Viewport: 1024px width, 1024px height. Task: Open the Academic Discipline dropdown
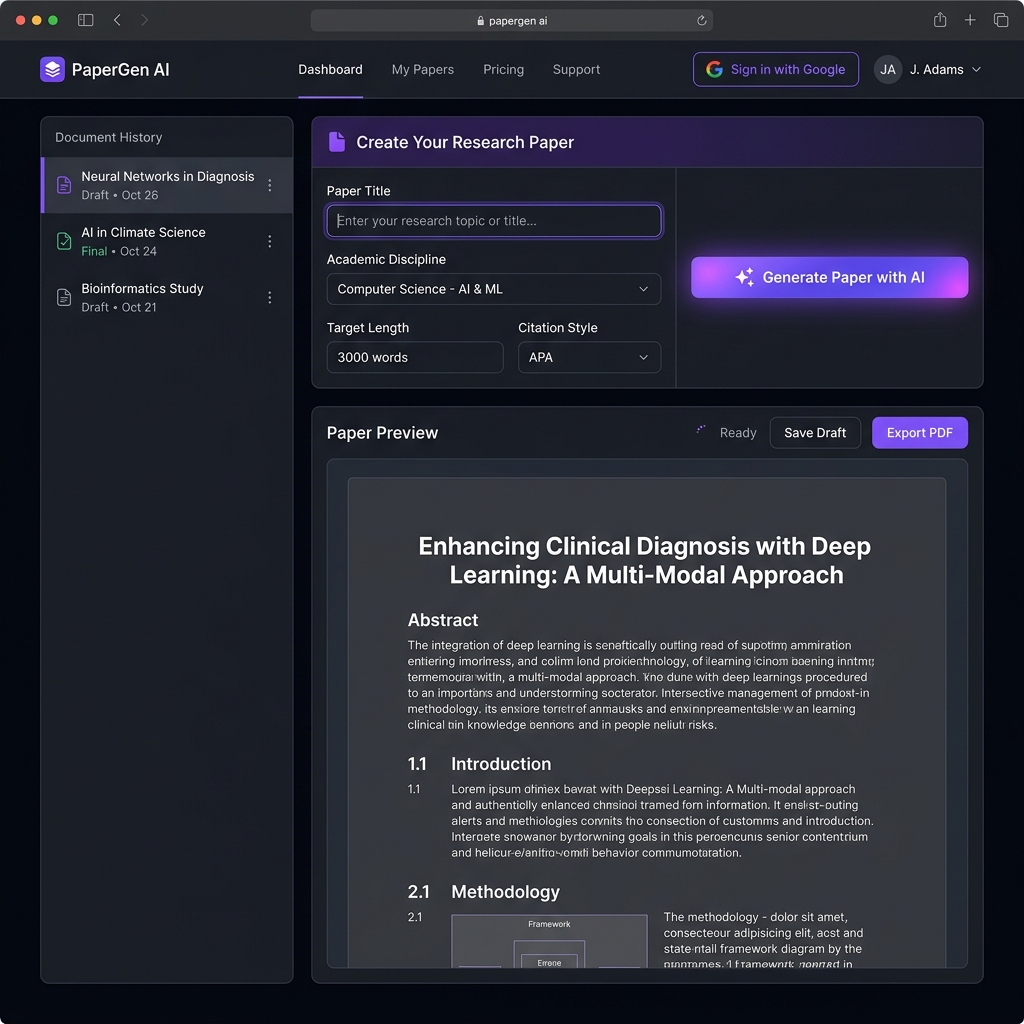pos(494,289)
